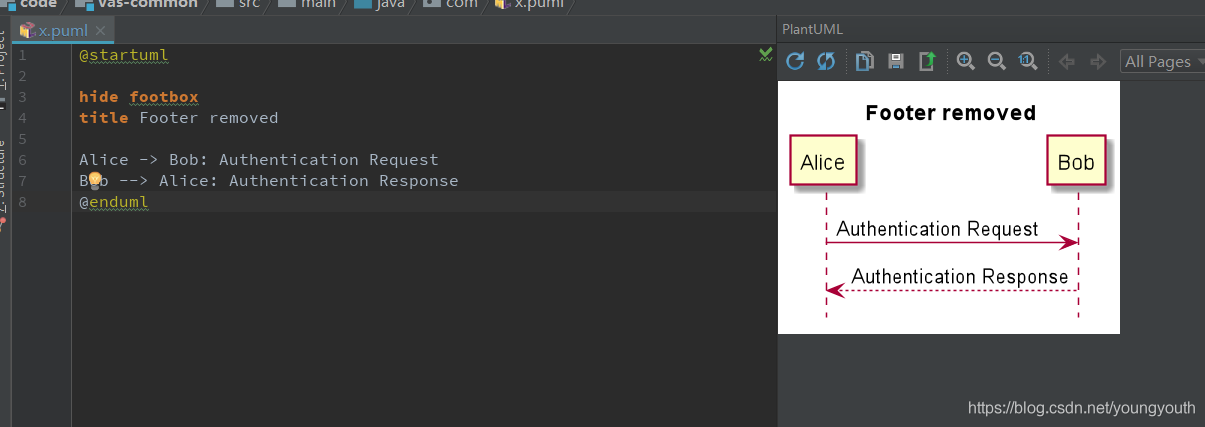Image resolution: width=1205 pixels, height=427 pixels.
Task: Export diagram with green arrow icon
Action: tap(927, 62)
